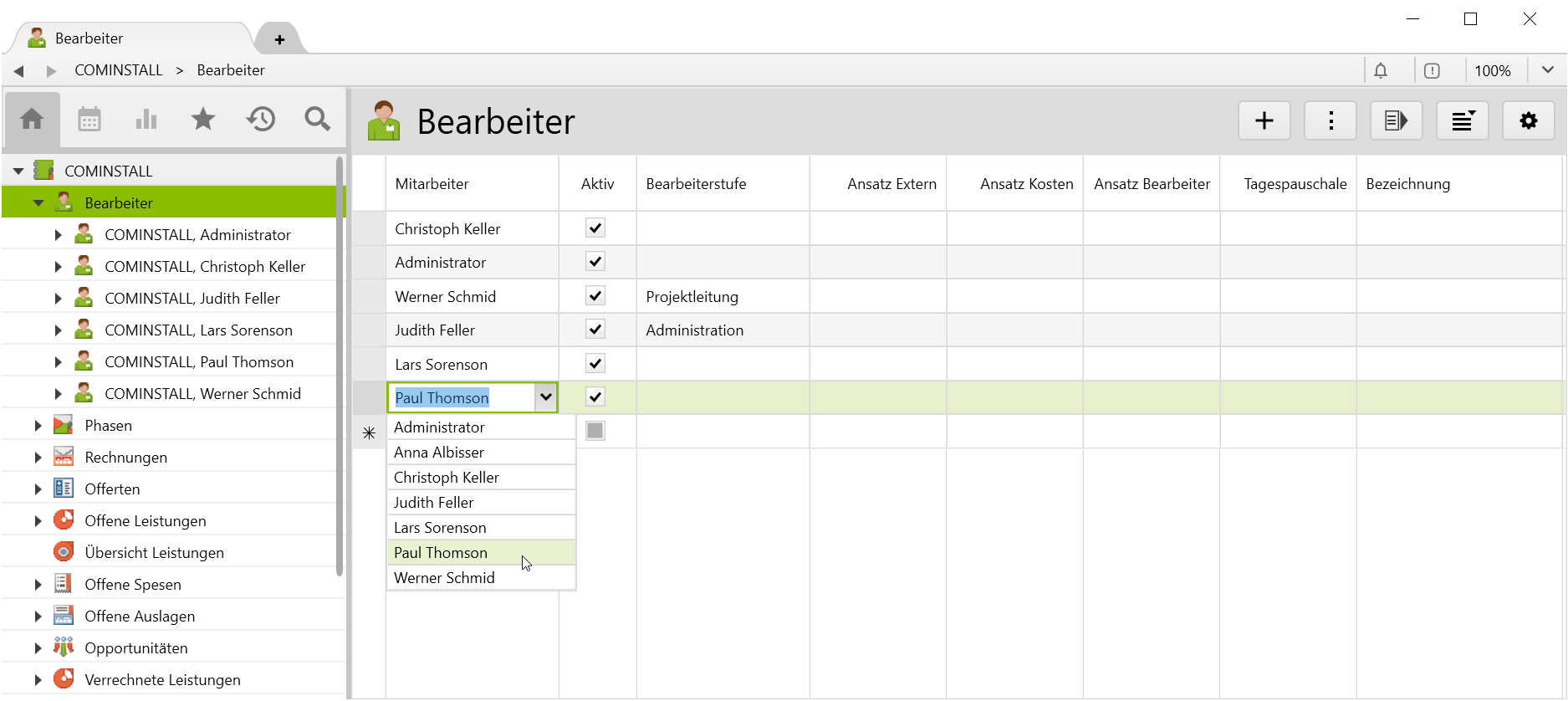Viewport: 1568px width, 701px height.
Task: Open a new tab with plus
Action: click(279, 39)
